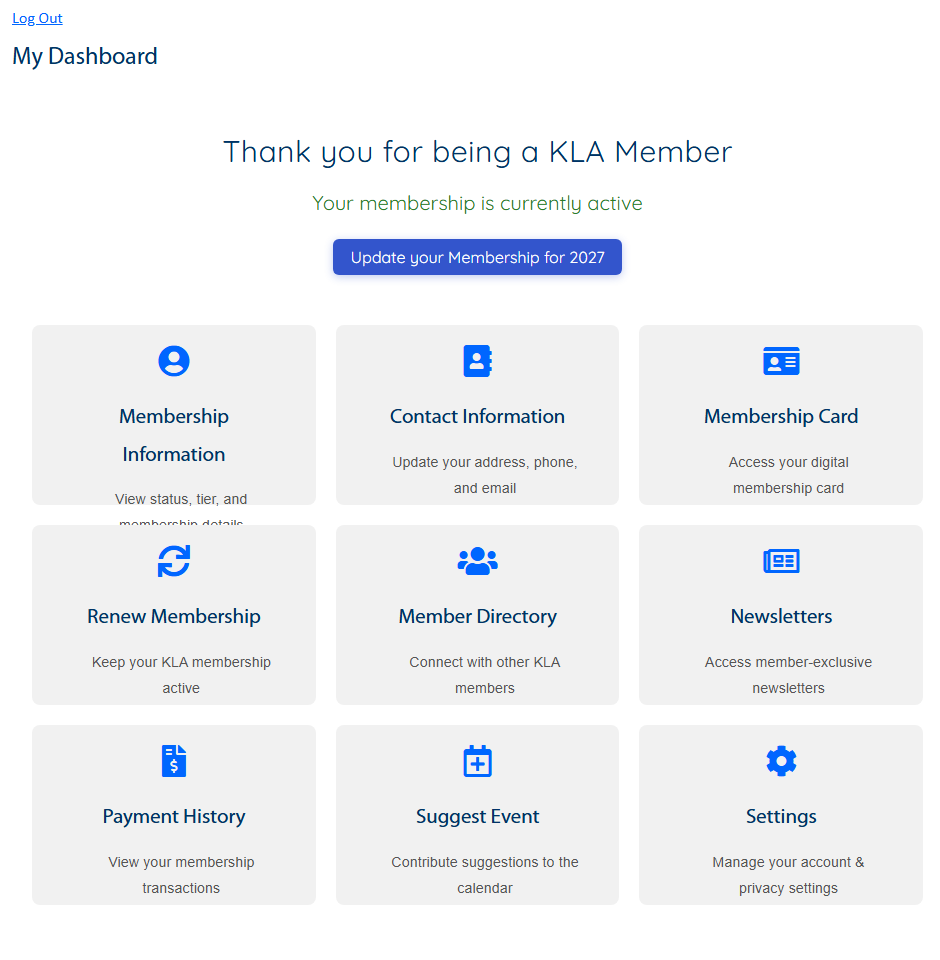Open Suggest Event card title

[477, 816]
